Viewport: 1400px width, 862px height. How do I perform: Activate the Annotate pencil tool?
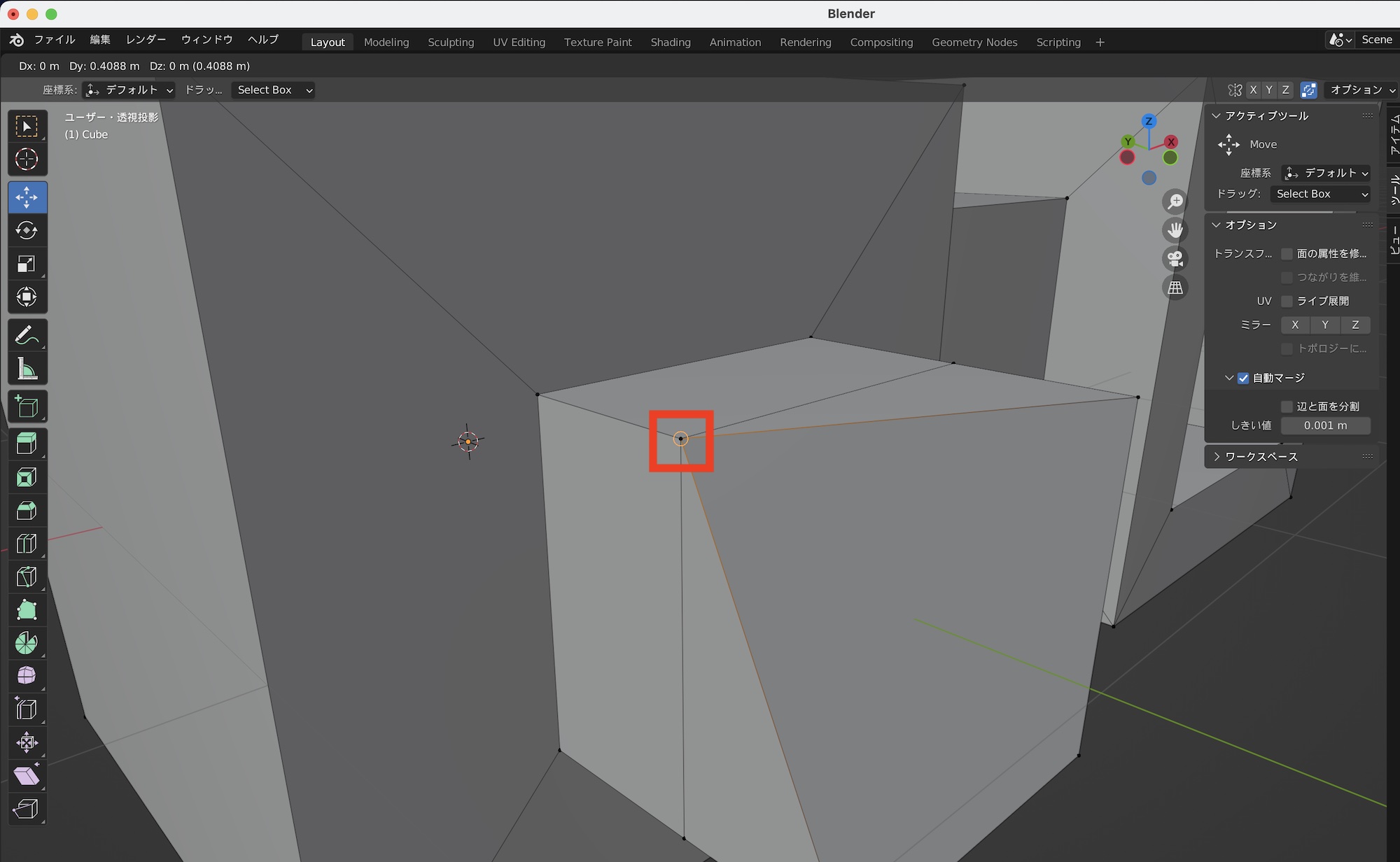coord(27,335)
